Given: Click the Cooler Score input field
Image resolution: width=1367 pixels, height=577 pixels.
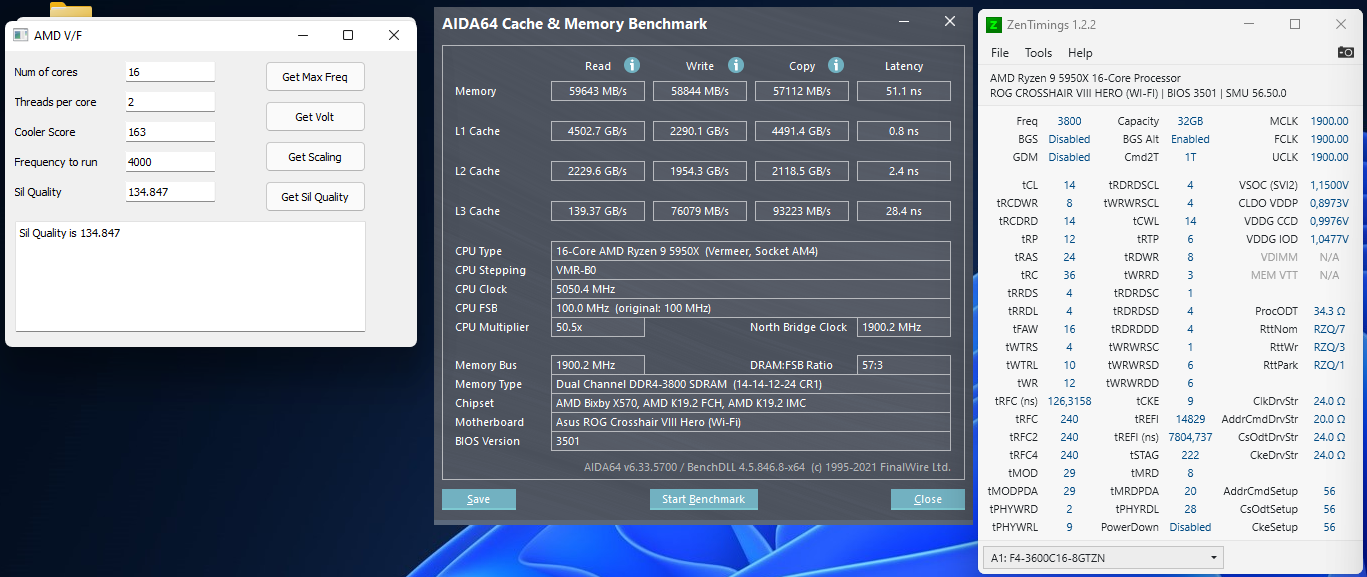Looking at the screenshot, I should 170,132.
